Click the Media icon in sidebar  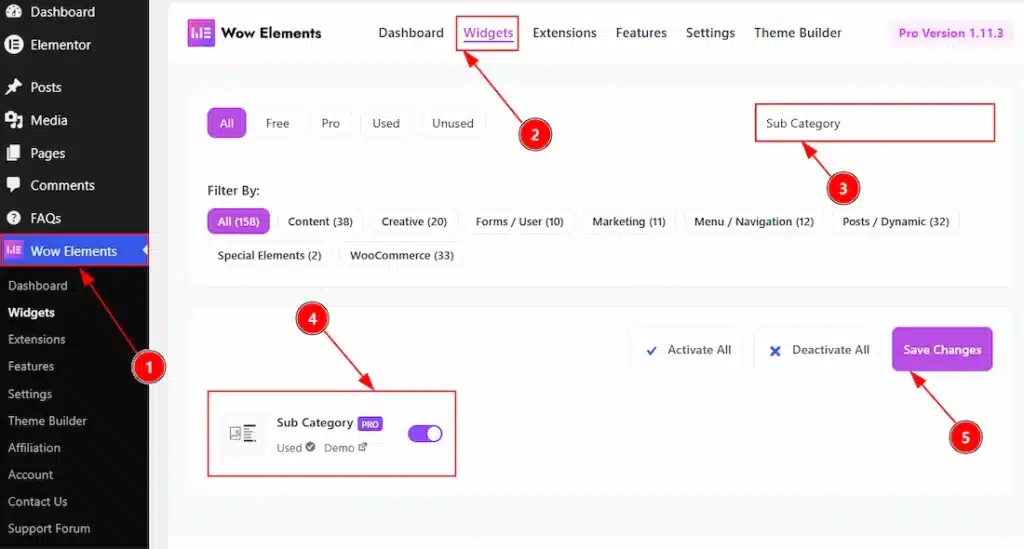[x=14, y=120]
